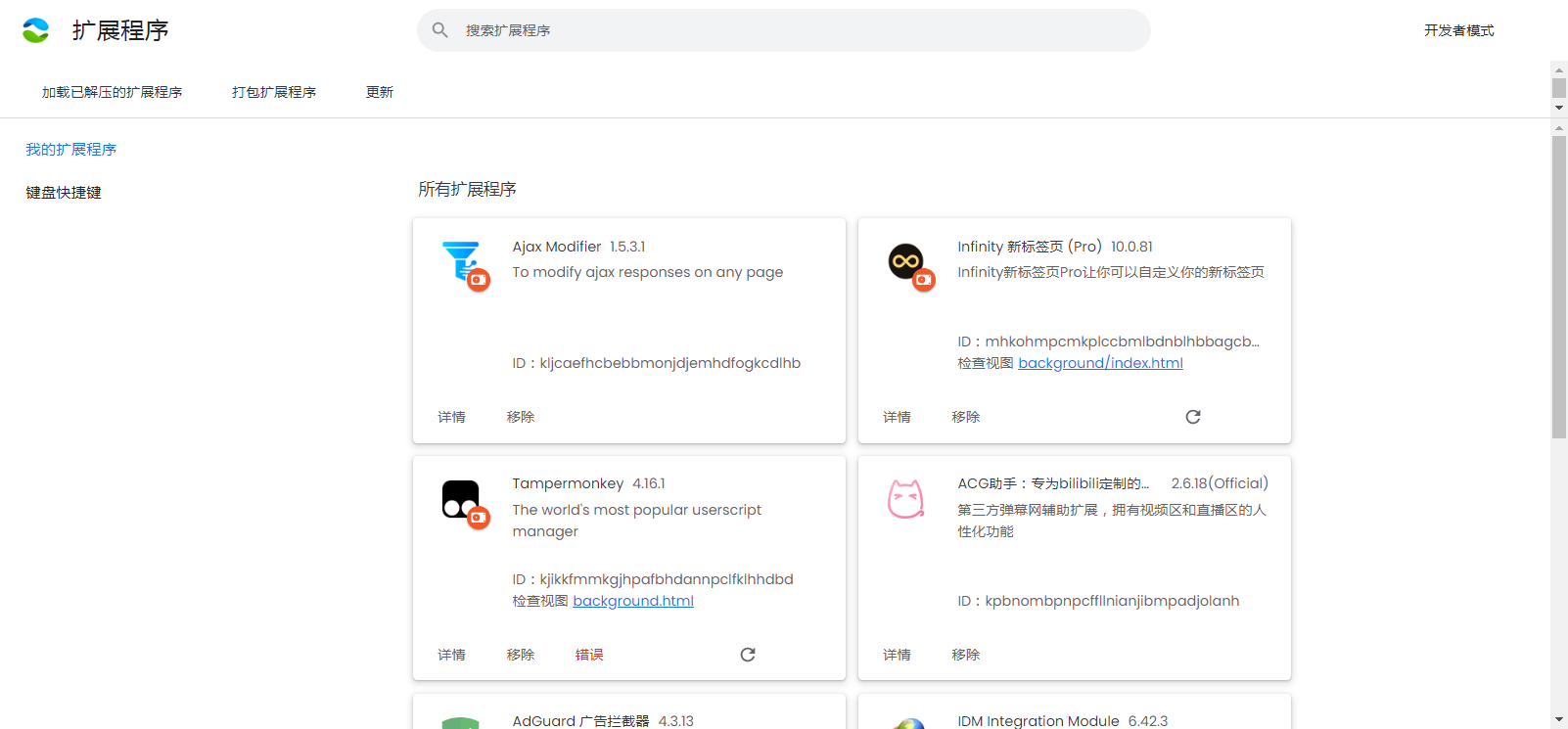Viewport: 1568px width, 729px height.
Task: Open 详情 for Infinity 新标签页
Action: [x=897, y=417]
